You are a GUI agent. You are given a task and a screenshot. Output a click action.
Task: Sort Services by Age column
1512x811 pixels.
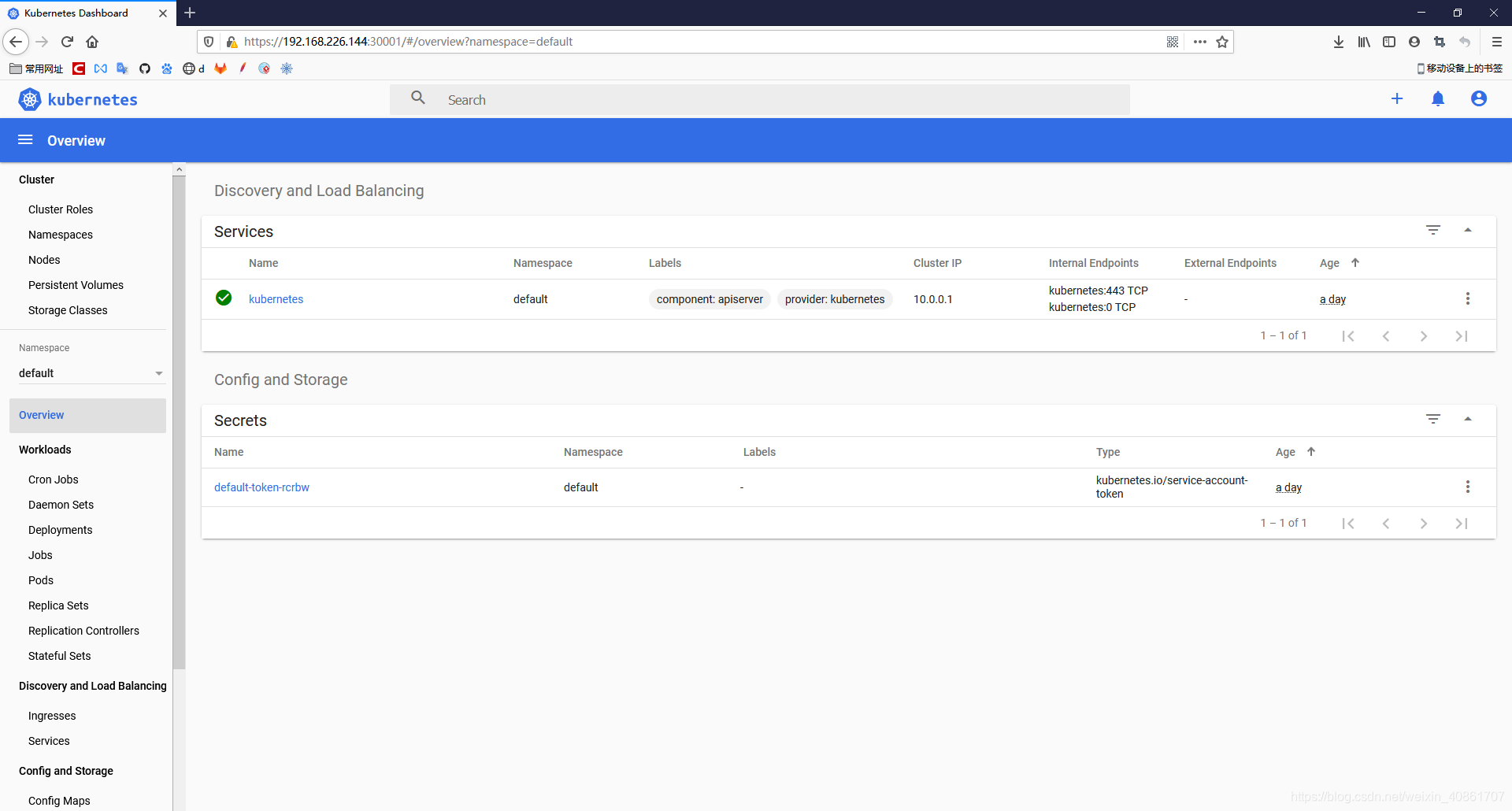[1340, 263]
